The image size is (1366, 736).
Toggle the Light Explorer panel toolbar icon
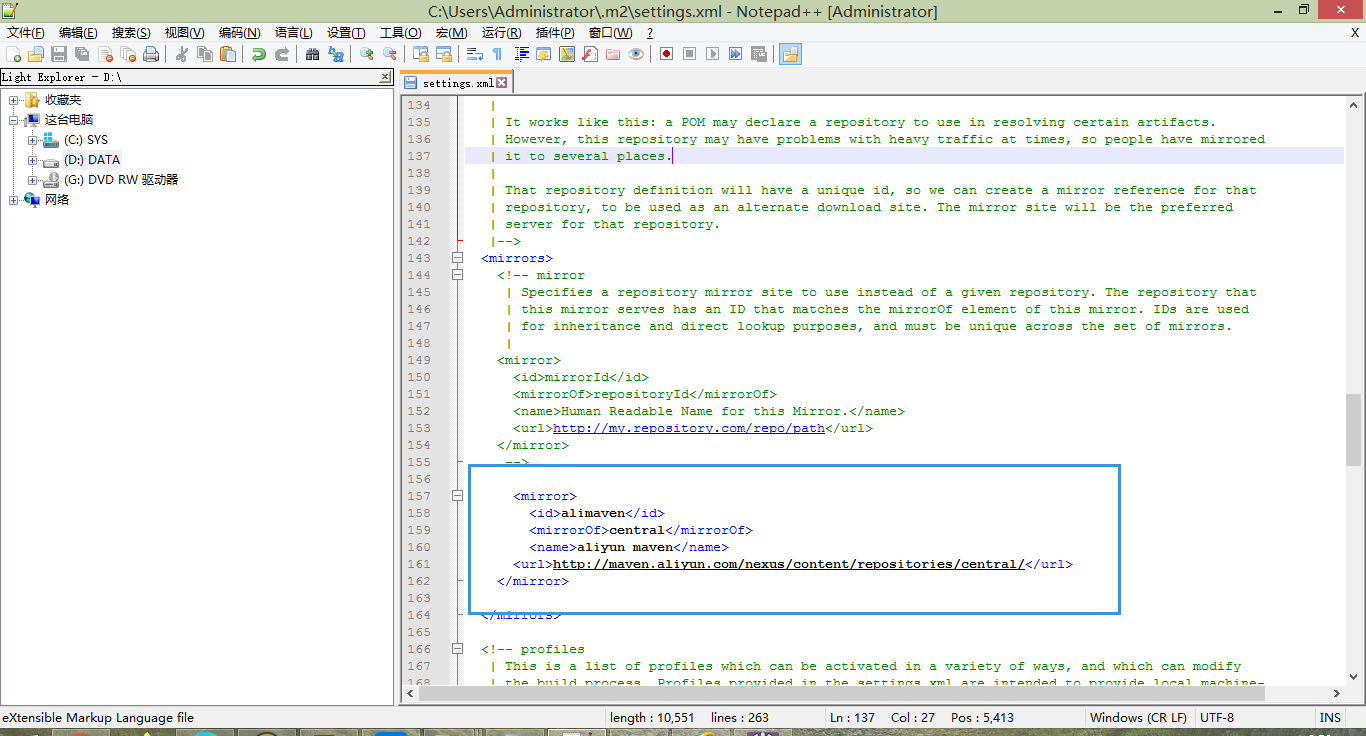coord(790,54)
